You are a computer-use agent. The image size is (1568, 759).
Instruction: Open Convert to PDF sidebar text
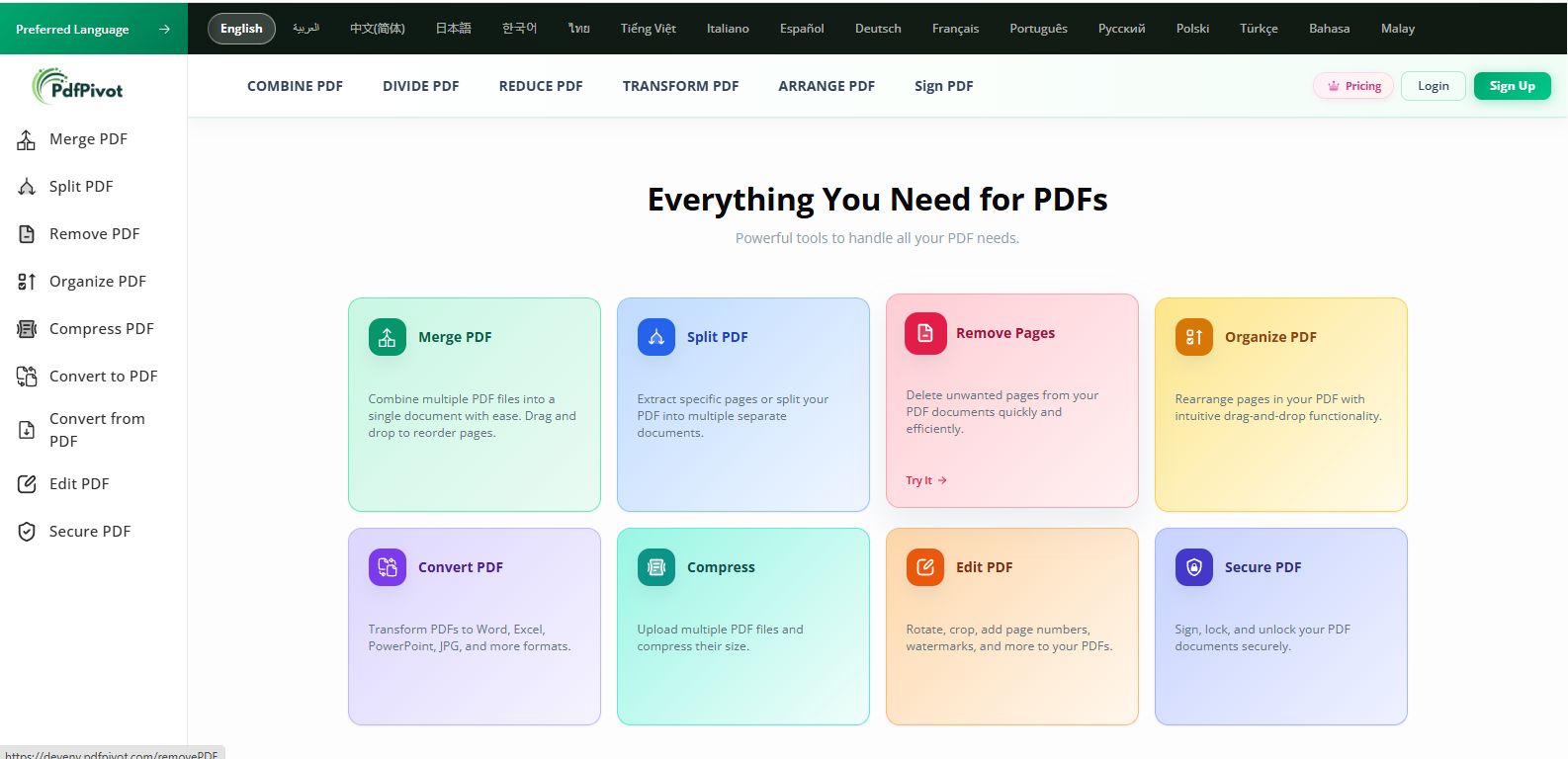(104, 377)
